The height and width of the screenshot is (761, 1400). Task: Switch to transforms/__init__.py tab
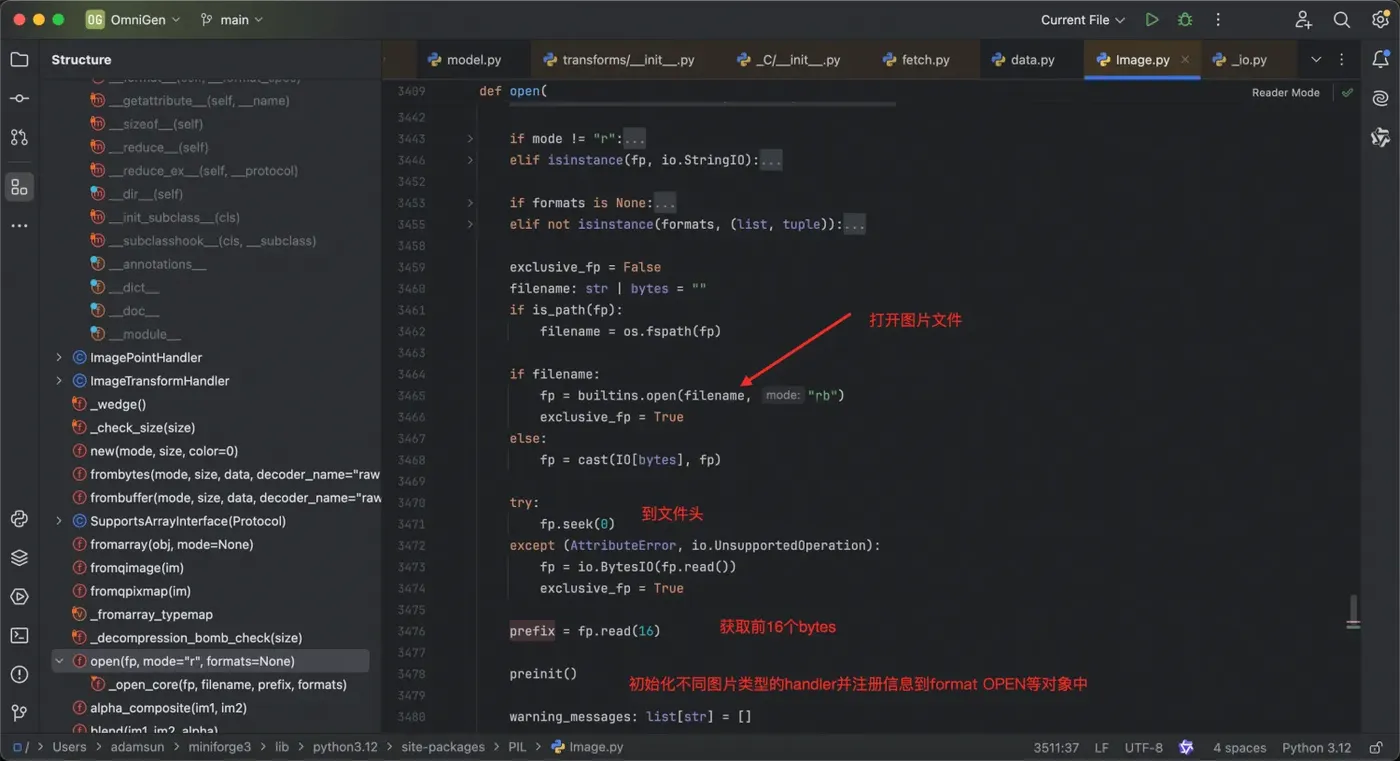[x=618, y=60]
